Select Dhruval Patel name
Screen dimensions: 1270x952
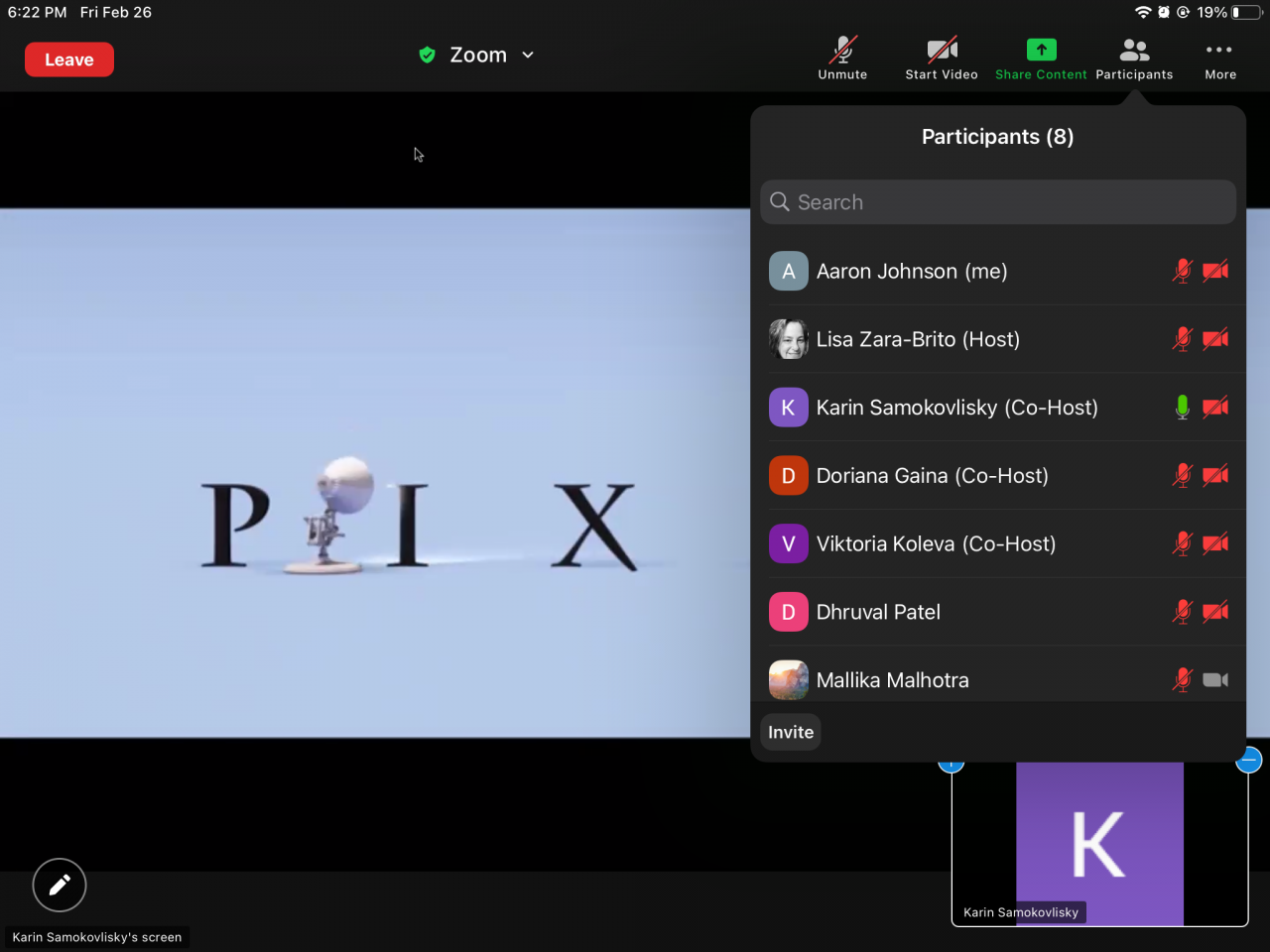point(878,613)
